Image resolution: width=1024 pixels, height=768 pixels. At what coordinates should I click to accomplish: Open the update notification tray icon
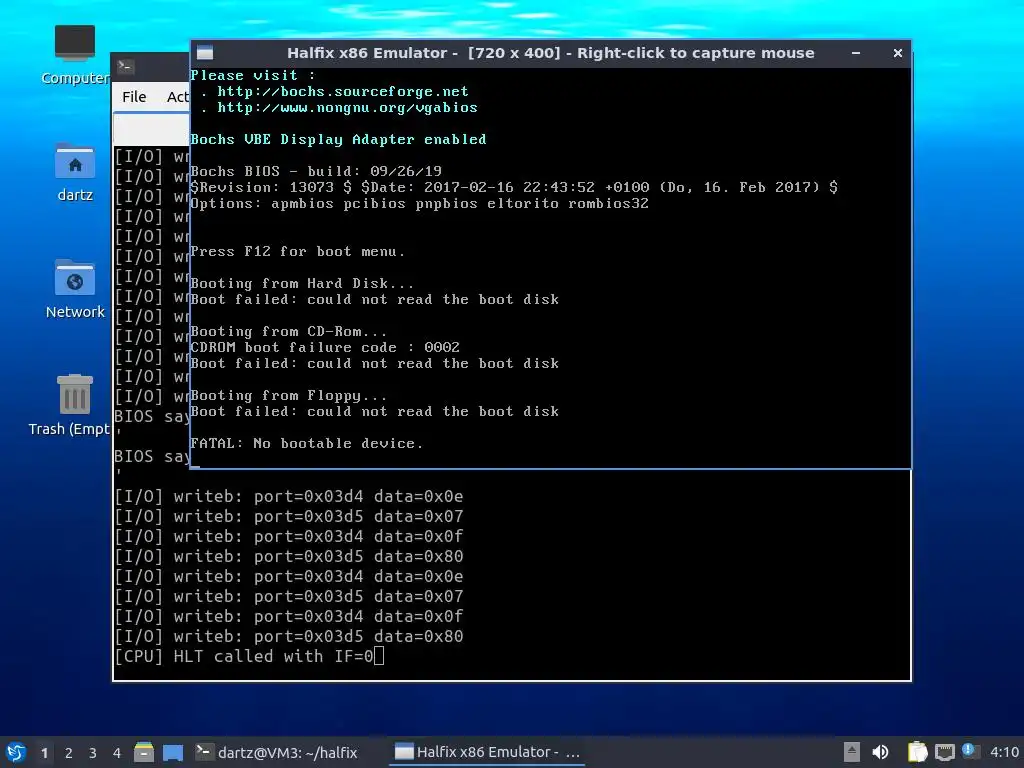click(970, 751)
